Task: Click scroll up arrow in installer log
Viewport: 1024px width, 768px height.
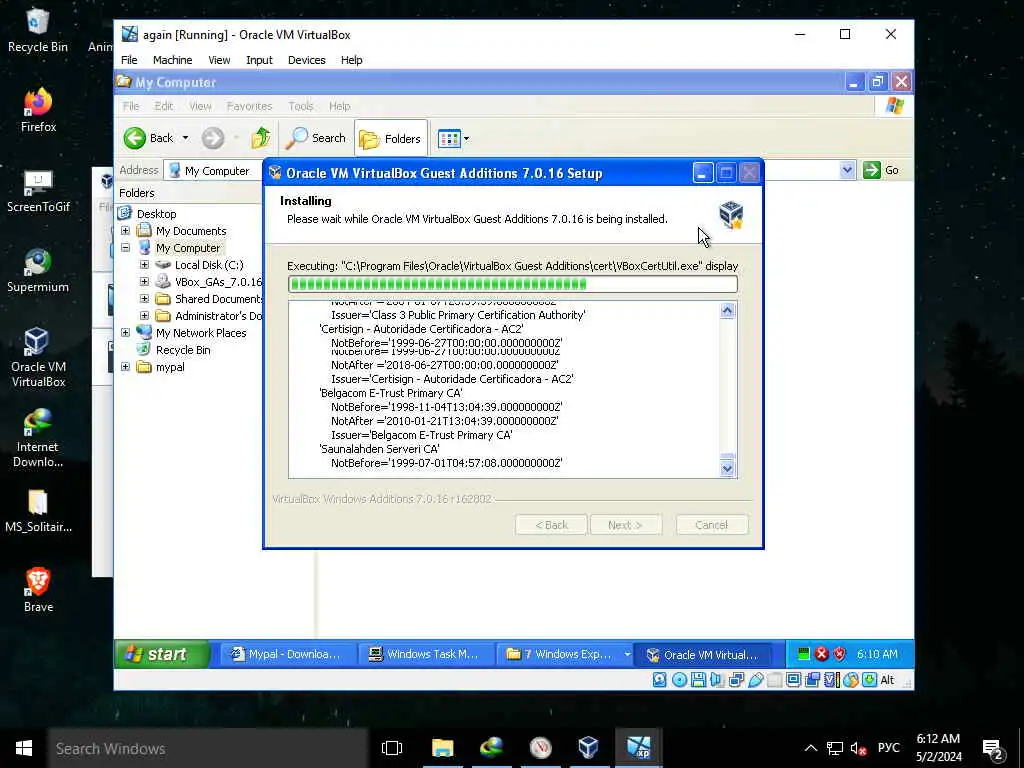Action: 728,311
